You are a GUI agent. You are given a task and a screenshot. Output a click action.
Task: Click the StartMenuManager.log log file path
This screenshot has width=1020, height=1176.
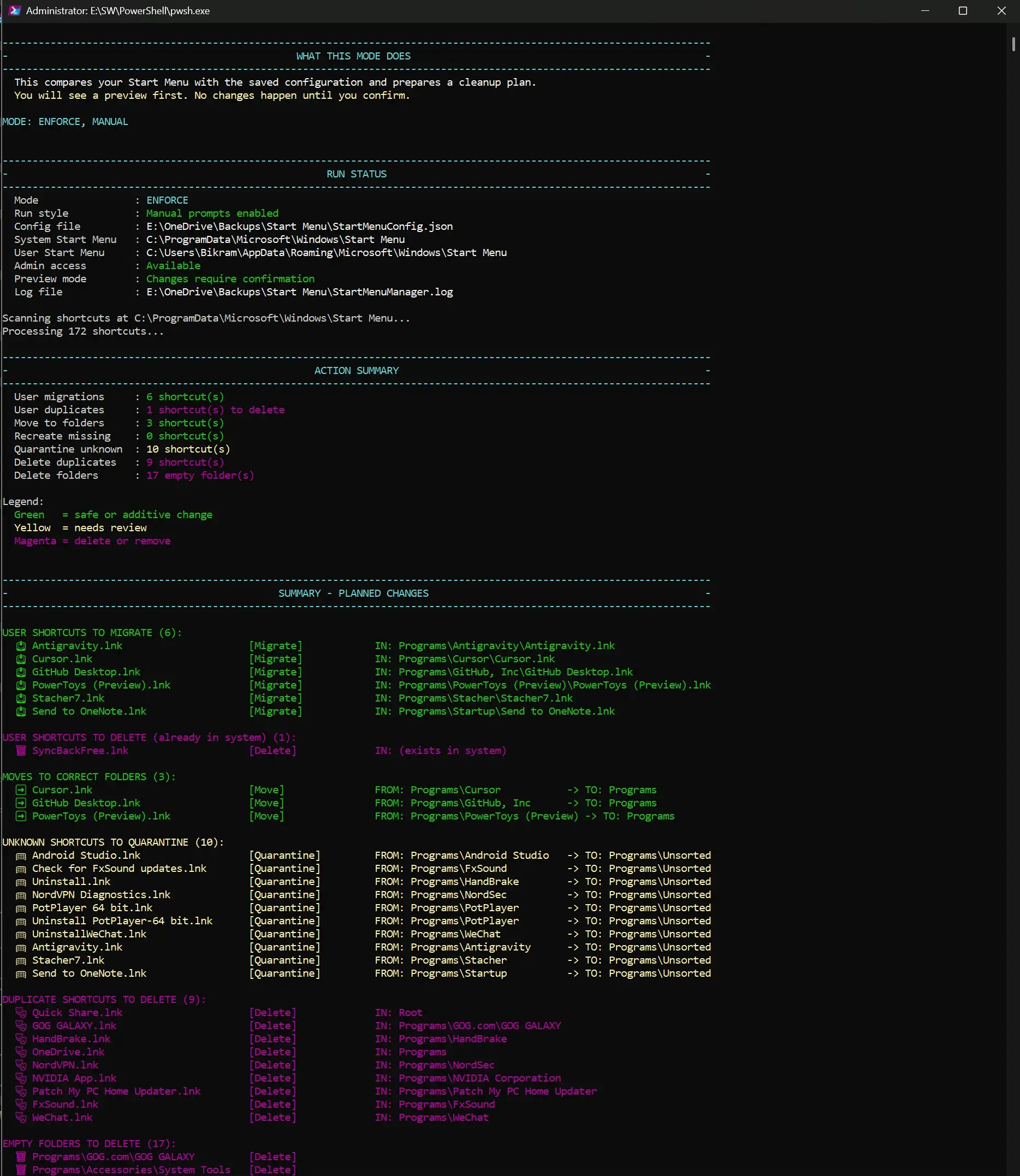point(299,292)
